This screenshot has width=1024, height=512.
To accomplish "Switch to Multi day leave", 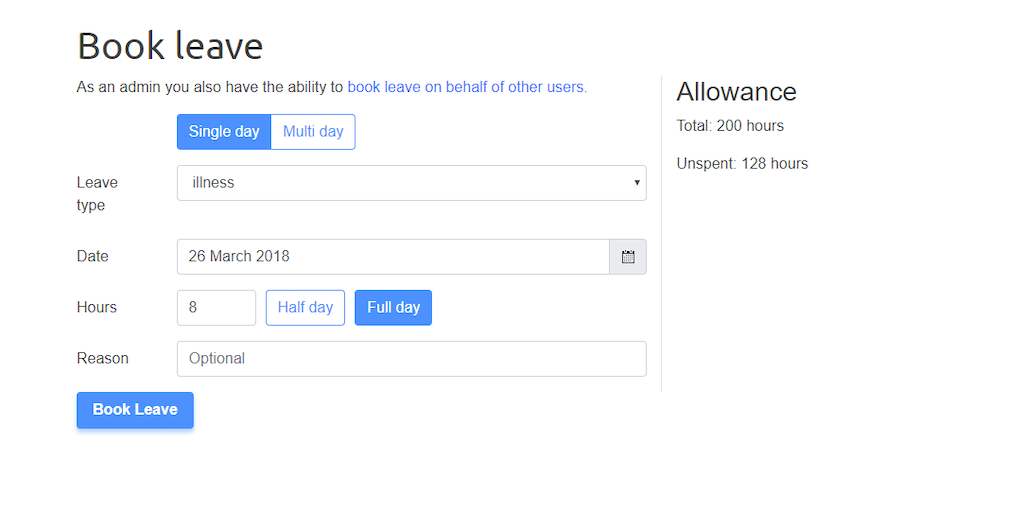I will click(x=313, y=132).
